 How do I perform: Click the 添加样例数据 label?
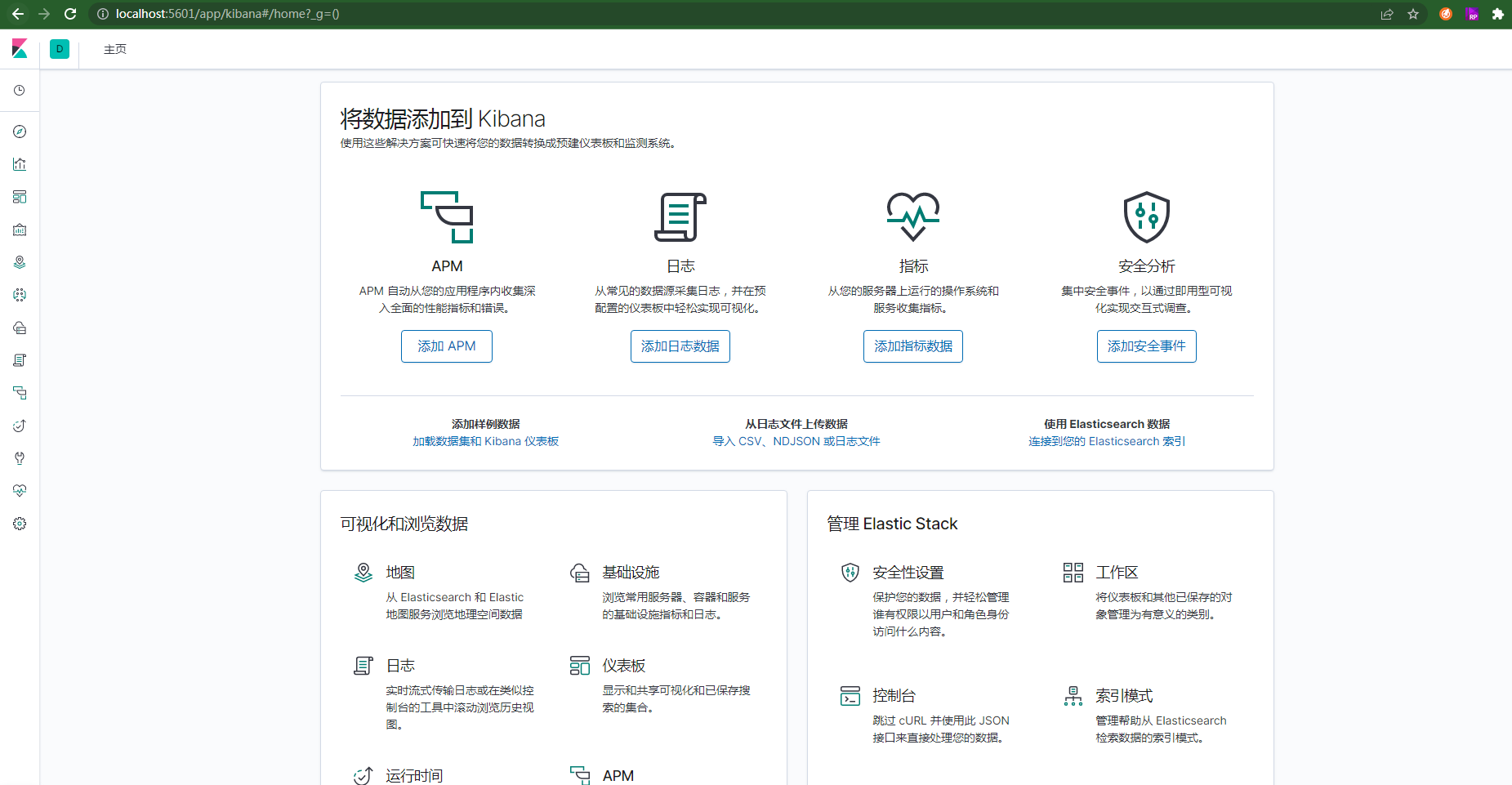pos(486,424)
